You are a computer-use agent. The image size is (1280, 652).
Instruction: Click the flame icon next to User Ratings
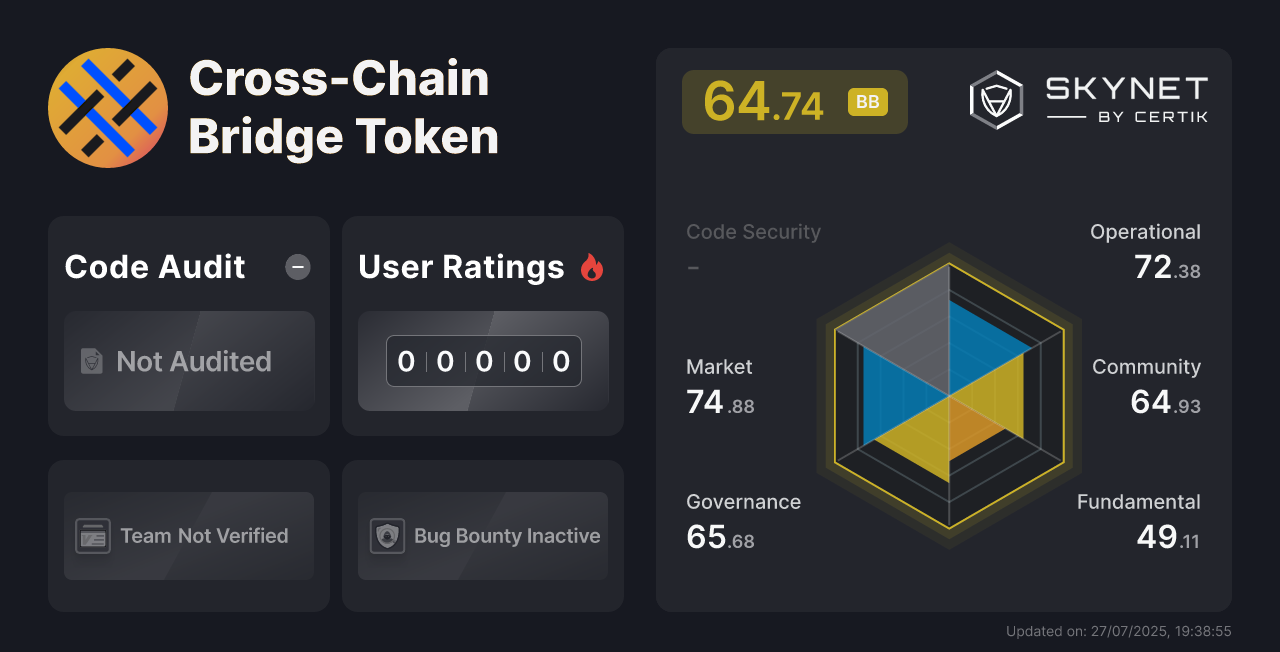pyautogui.click(x=592, y=267)
